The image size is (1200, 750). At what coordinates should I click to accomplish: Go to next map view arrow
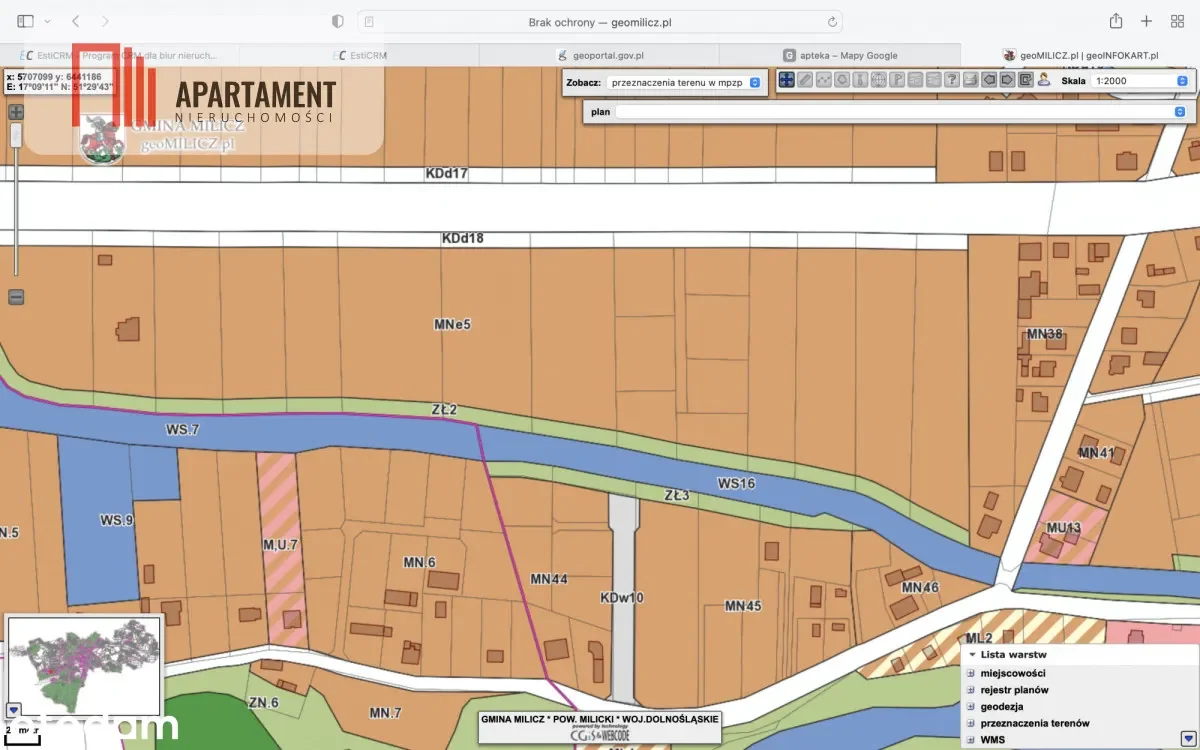pyautogui.click(x=1007, y=80)
